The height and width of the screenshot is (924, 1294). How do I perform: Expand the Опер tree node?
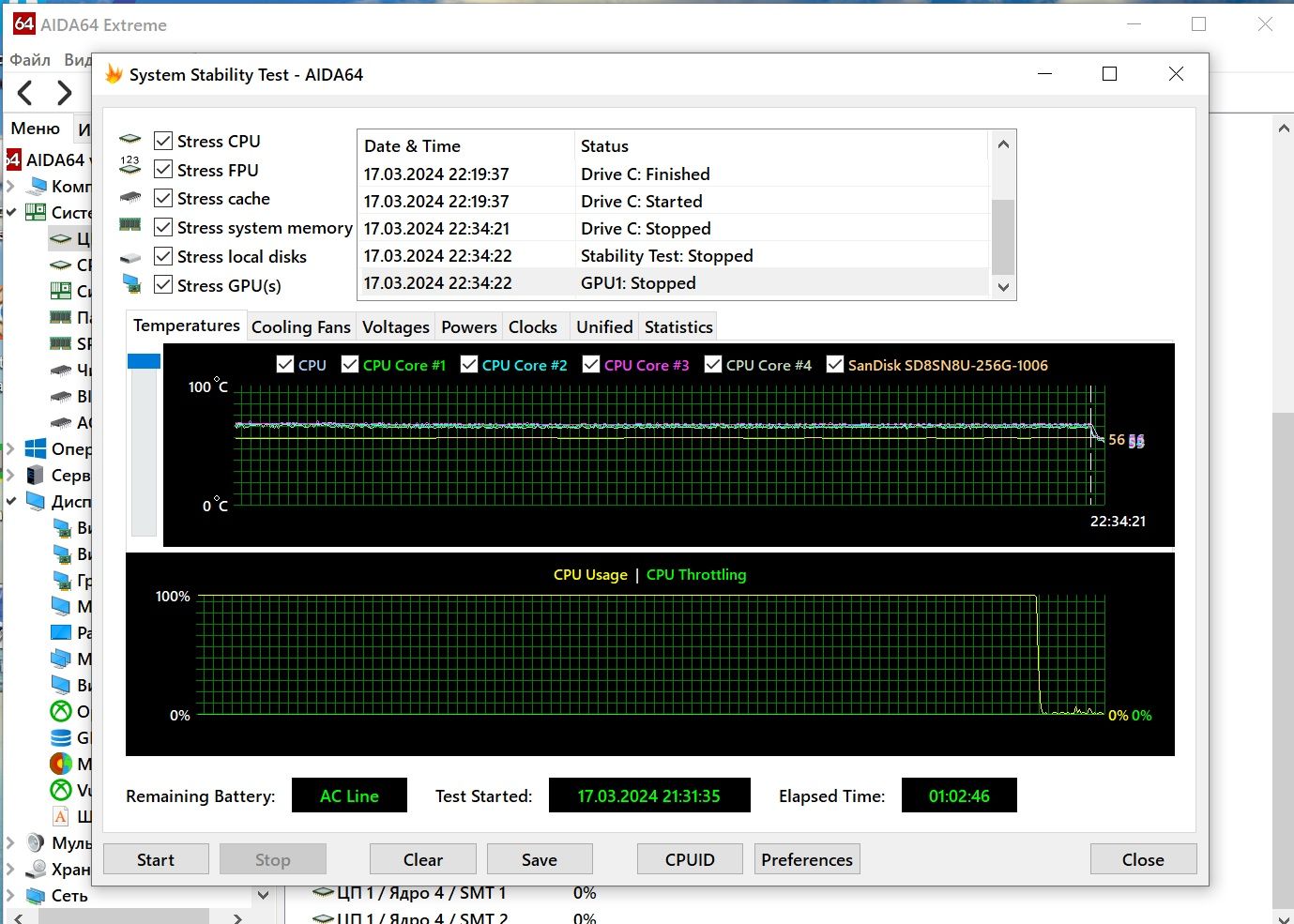click(x=10, y=448)
